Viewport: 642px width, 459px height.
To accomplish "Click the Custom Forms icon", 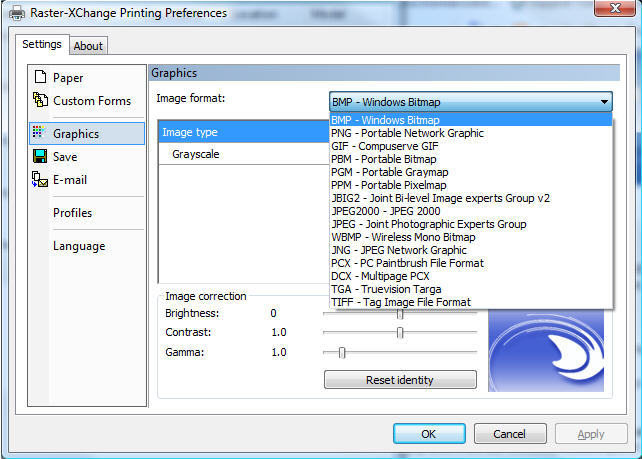I will (x=40, y=99).
